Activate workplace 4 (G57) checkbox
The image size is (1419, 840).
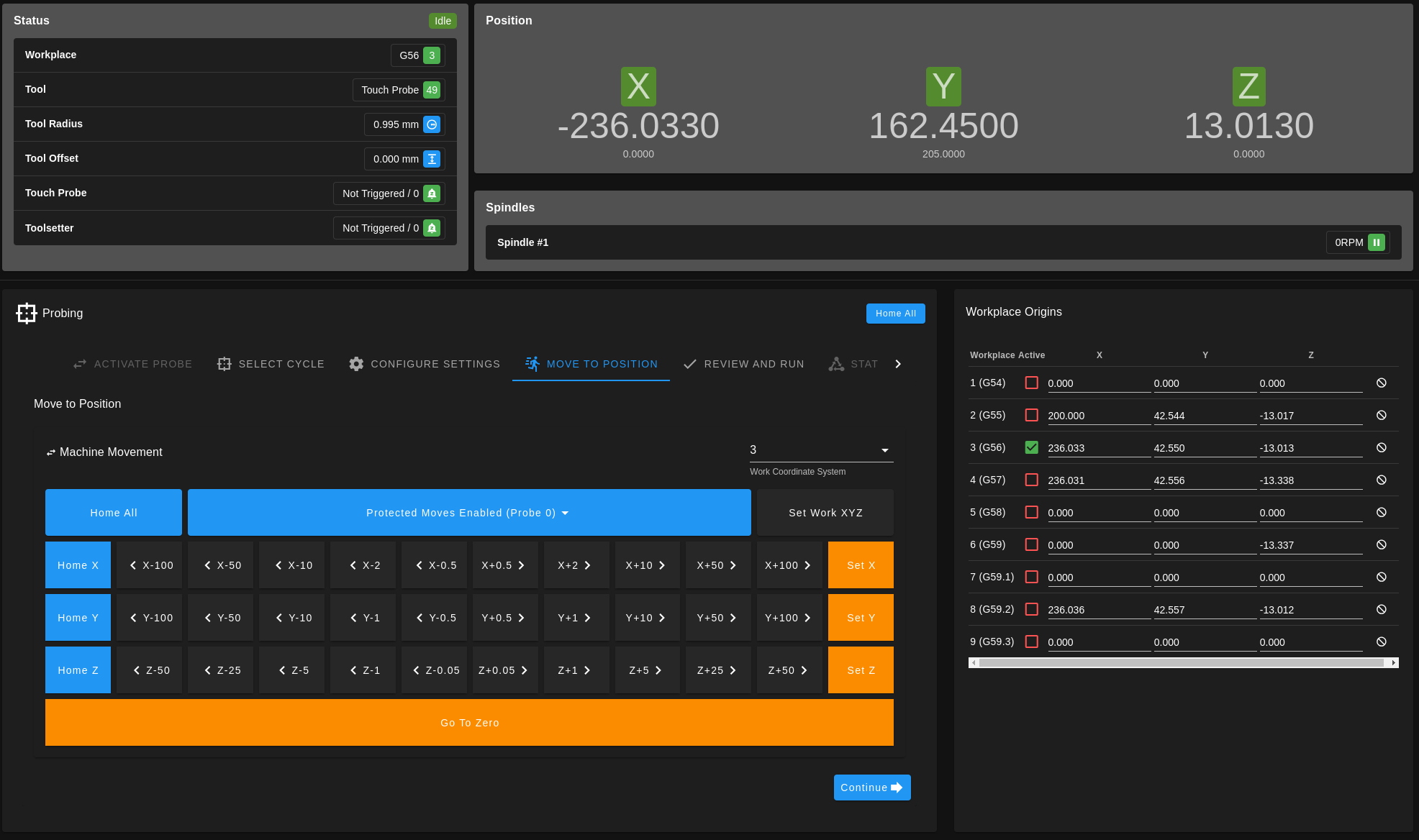coord(1031,480)
